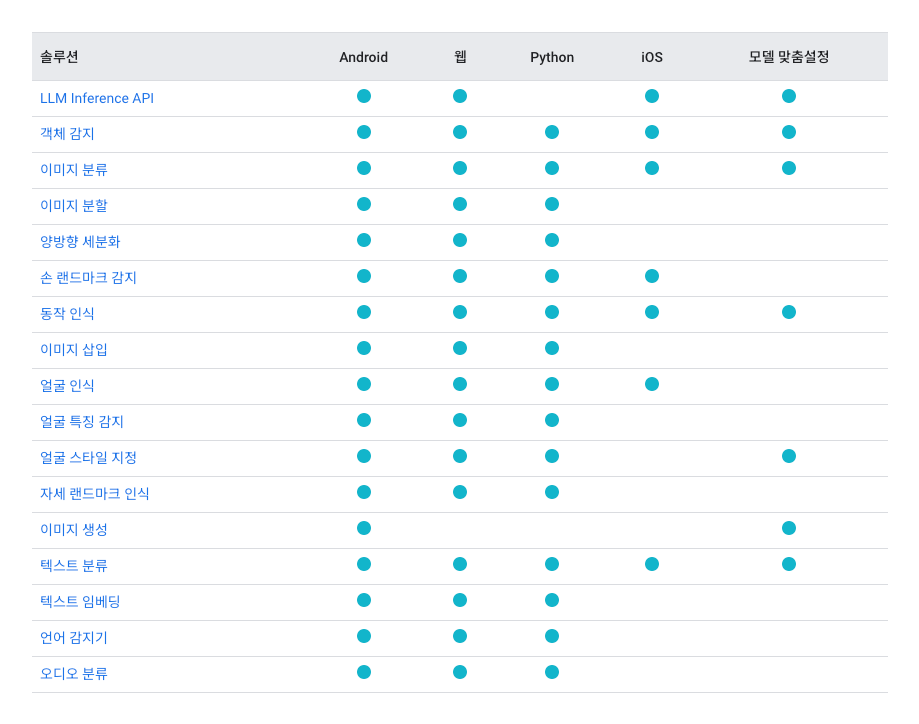This screenshot has height=724, width=919.
Task: Click the Android support dot for LLM Inference API
Action: coord(364,96)
